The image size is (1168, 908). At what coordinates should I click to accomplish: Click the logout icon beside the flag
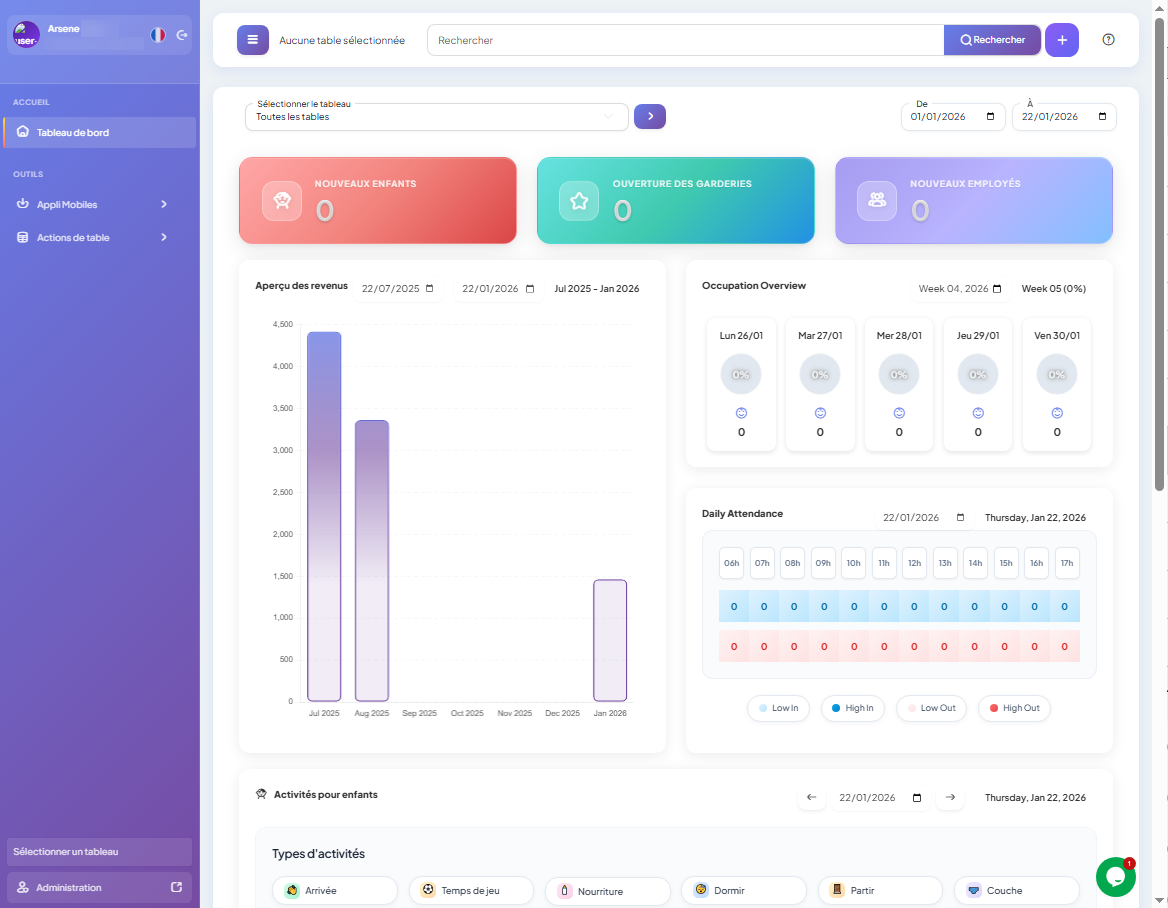[x=182, y=35]
